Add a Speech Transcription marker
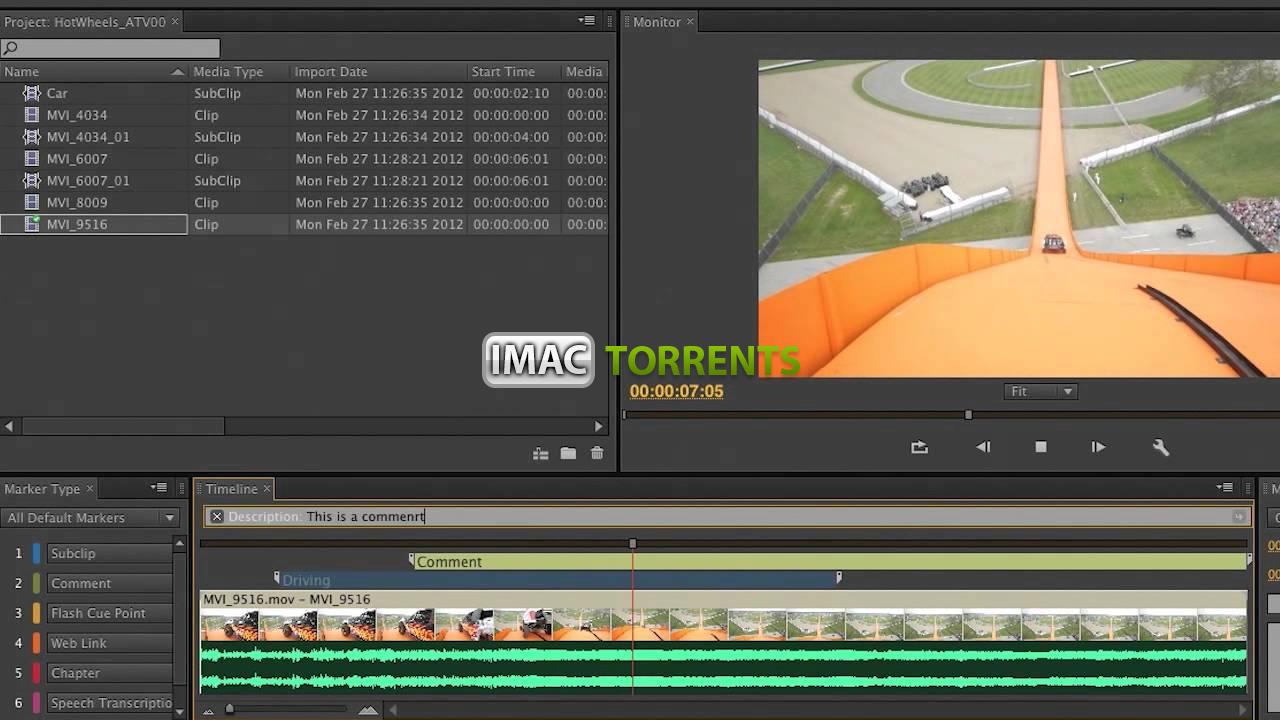 point(111,703)
